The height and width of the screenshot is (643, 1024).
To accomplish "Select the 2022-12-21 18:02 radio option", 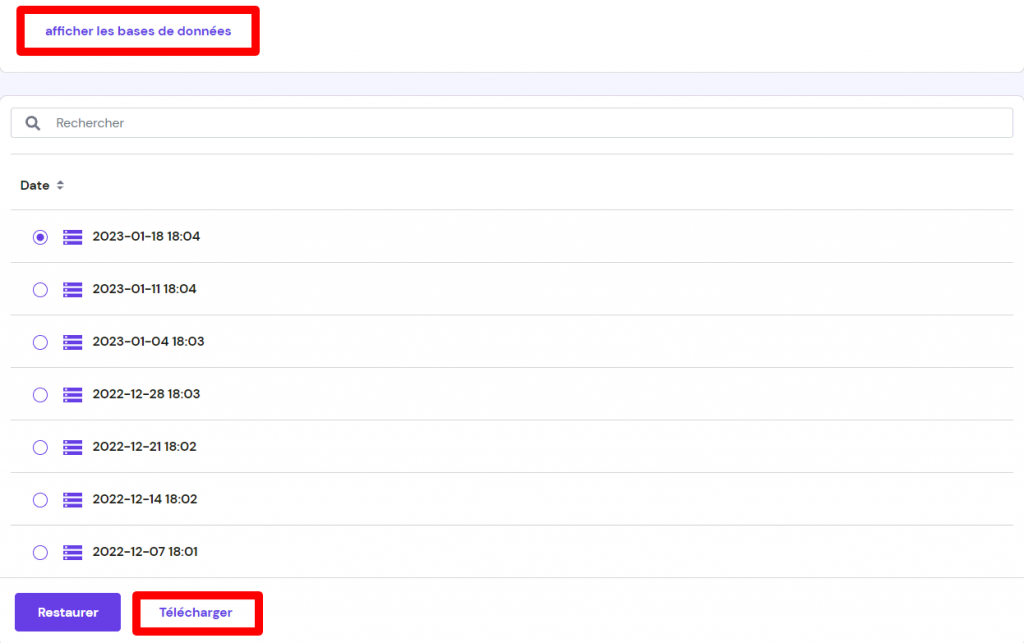I will [40, 447].
